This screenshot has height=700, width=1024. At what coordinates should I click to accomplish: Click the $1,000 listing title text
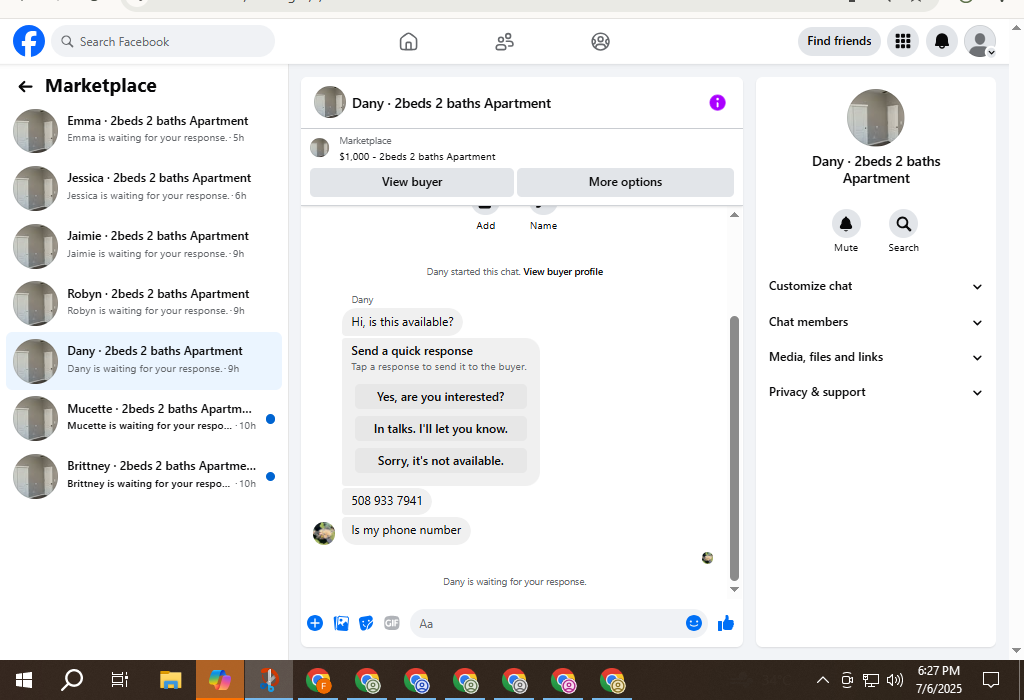tap(417, 157)
